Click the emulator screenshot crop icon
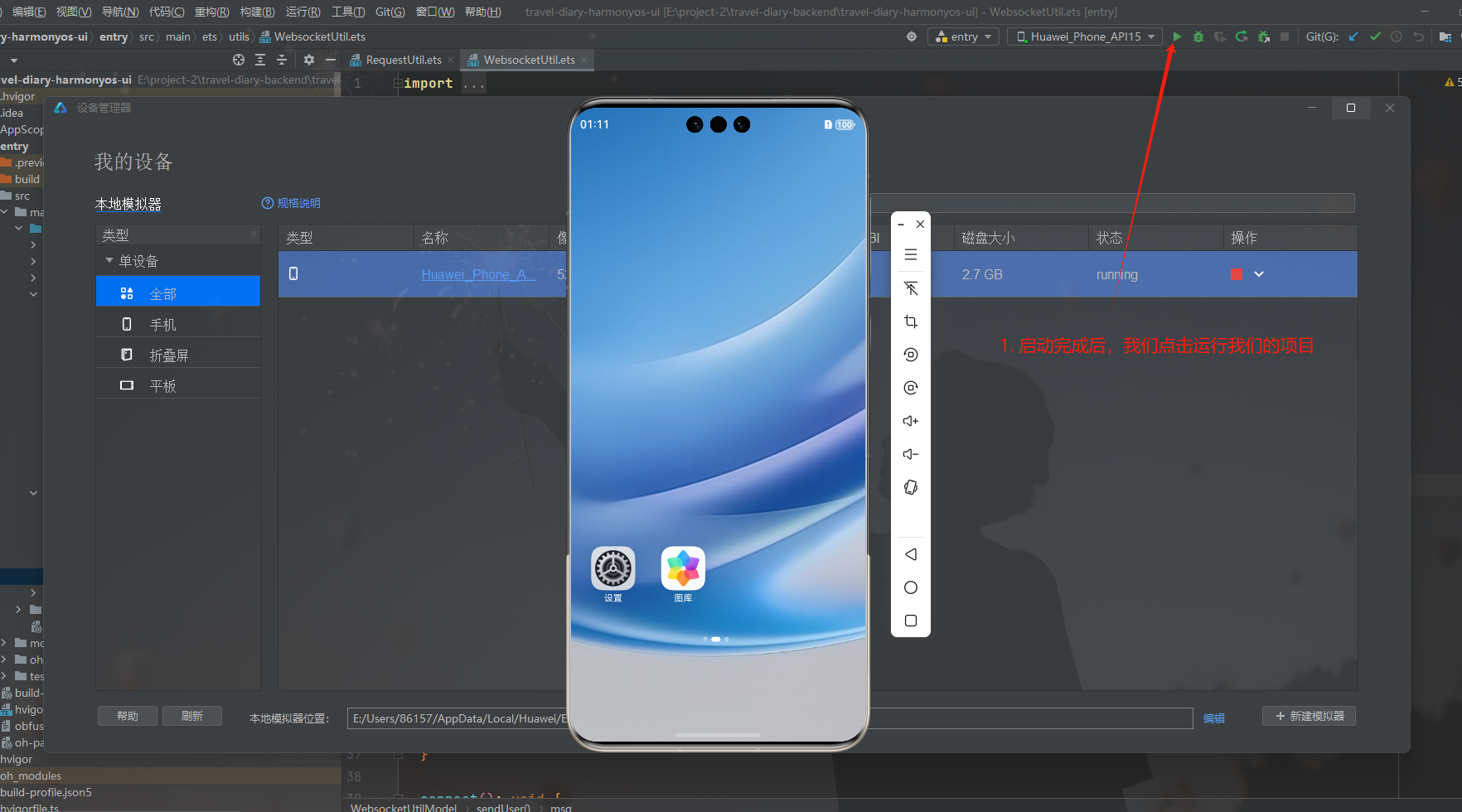Image resolution: width=1462 pixels, height=812 pixels. click(x=911, y=321)
